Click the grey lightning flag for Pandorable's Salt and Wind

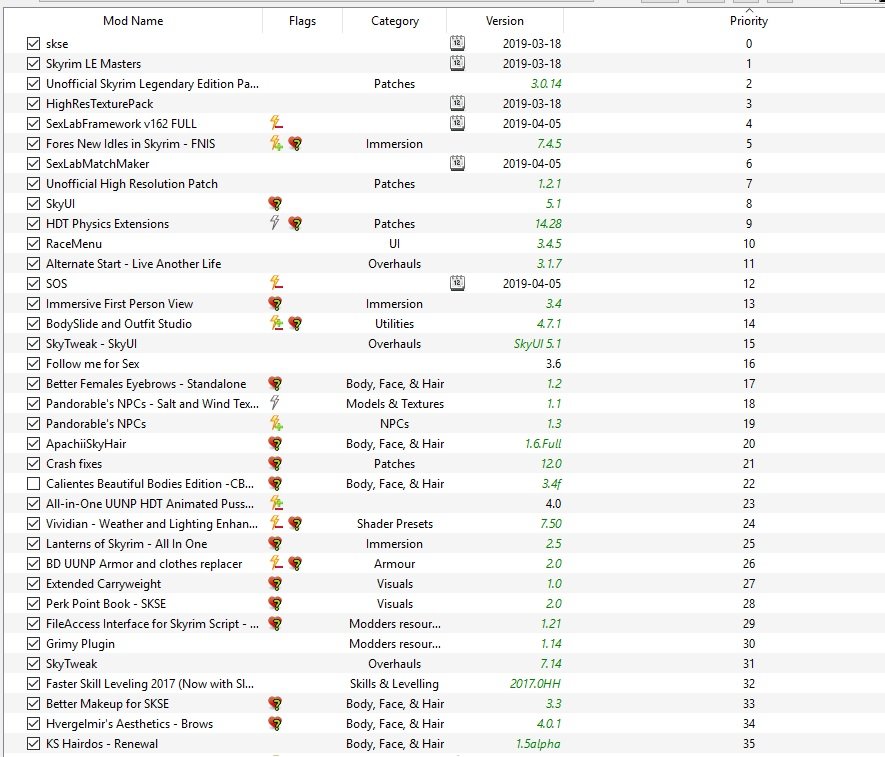tap(274, 402)
